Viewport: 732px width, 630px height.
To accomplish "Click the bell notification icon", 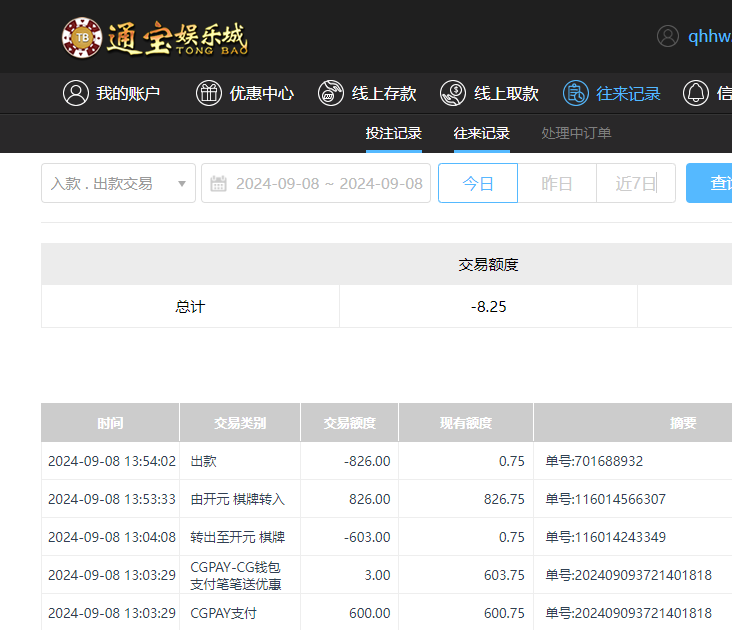I will [x=695, y=93].
